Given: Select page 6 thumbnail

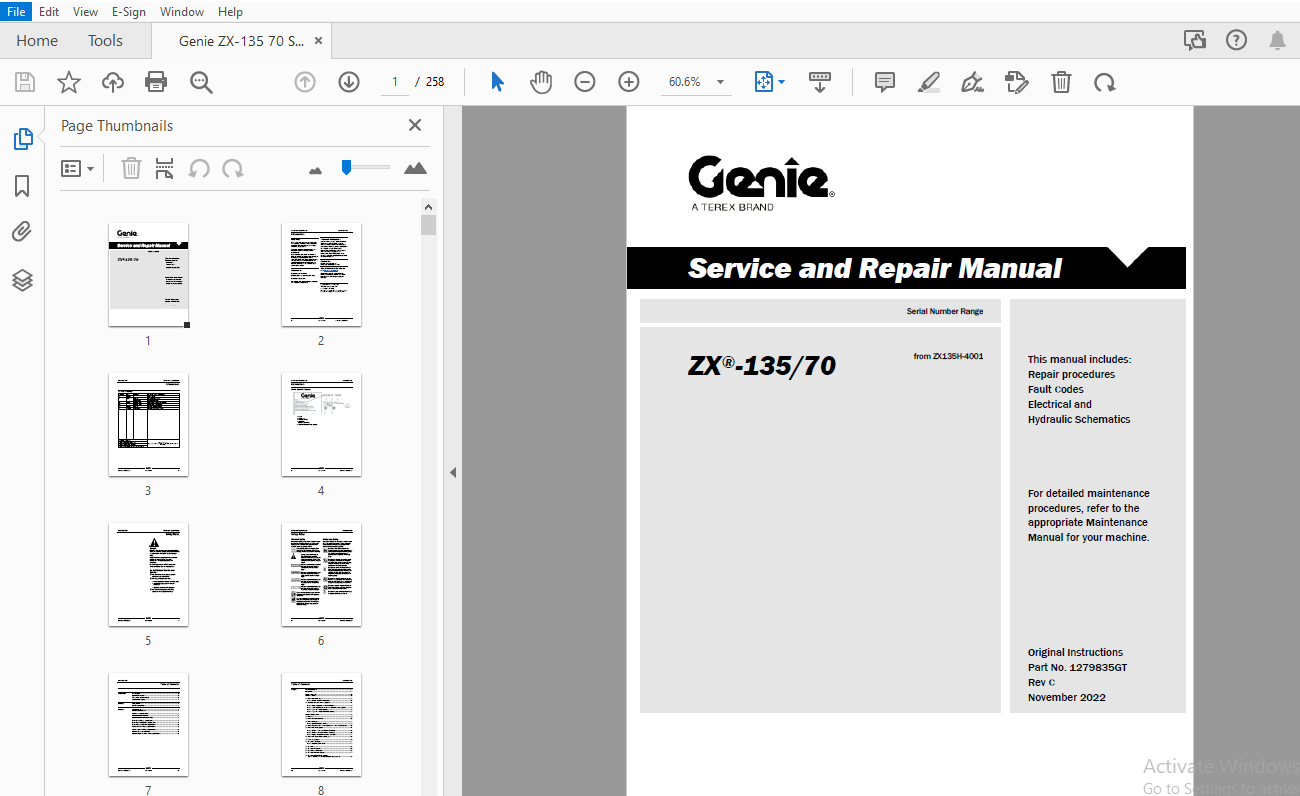Looking at the screenshot, I should 321,574.
